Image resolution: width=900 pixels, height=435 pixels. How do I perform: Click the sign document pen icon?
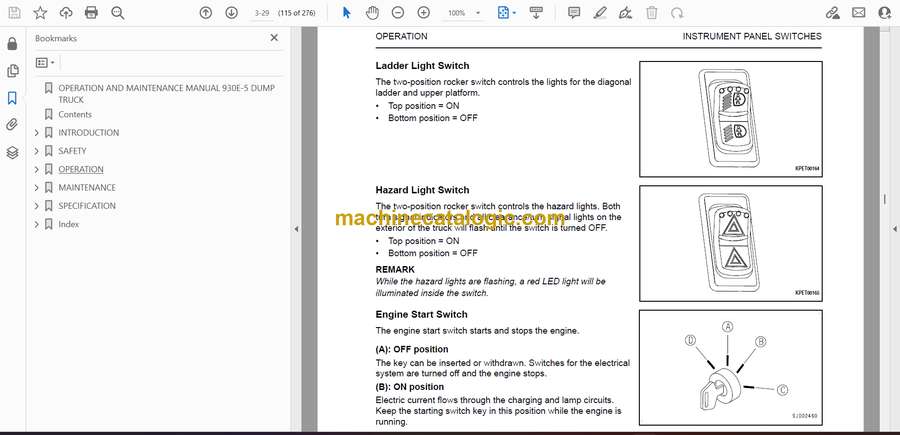point(626,13)
